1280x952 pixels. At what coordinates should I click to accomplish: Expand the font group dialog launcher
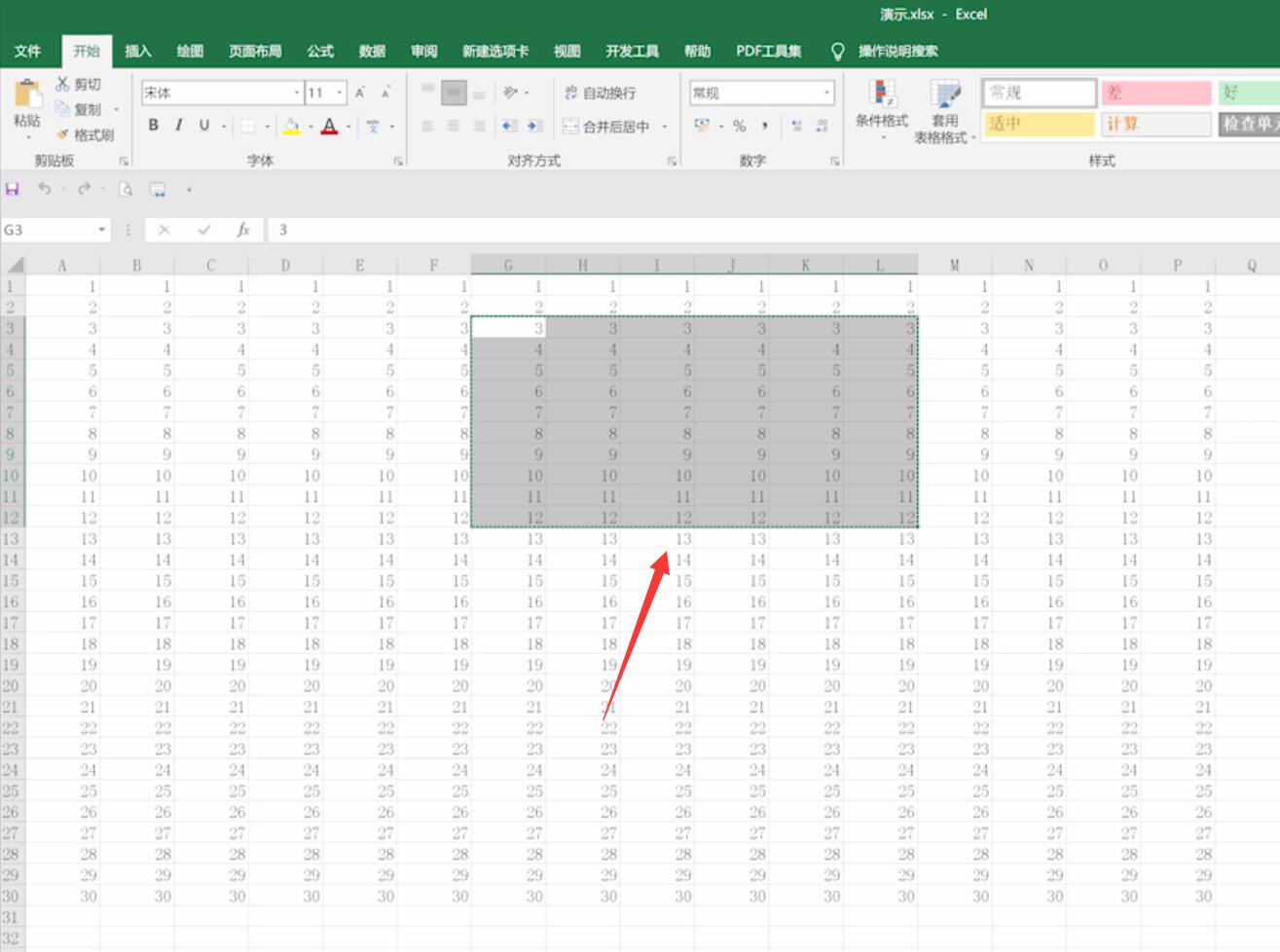398,161
